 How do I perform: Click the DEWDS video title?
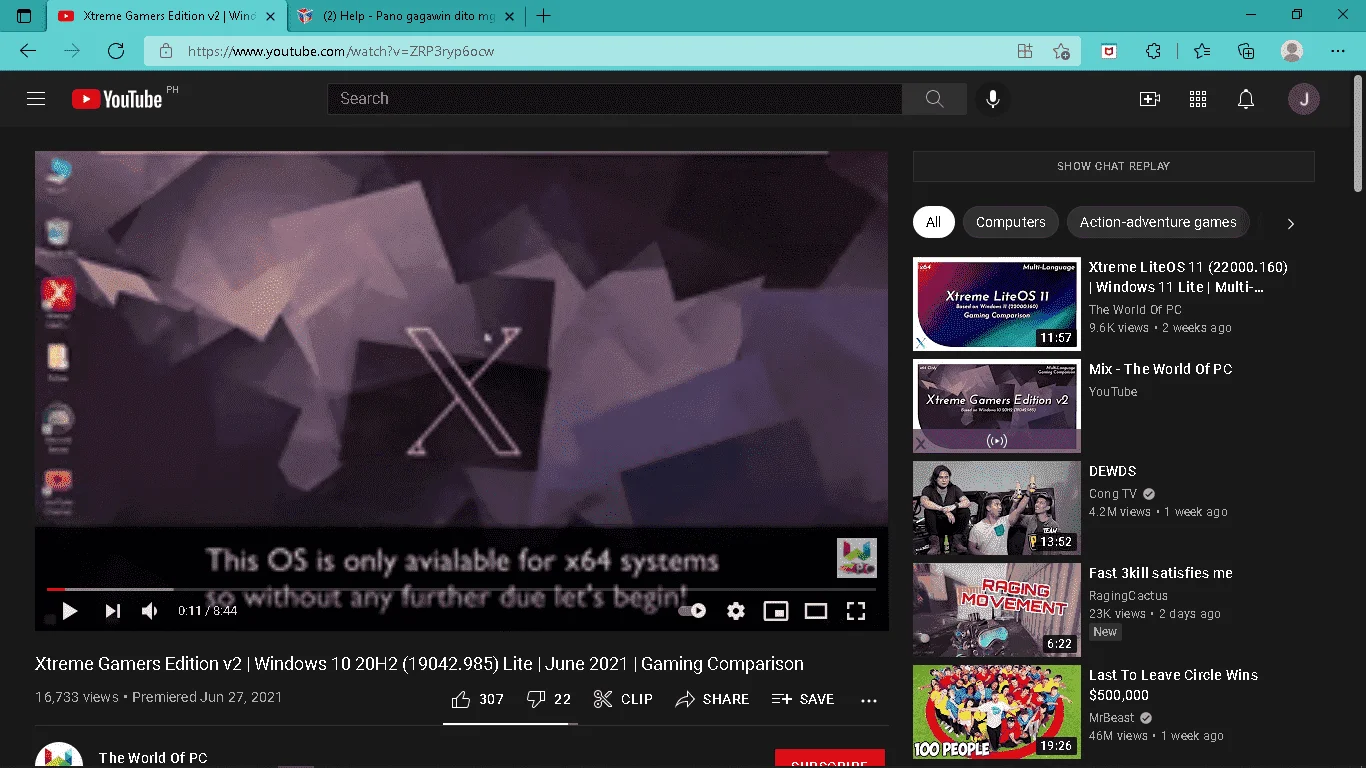point(1113,471)
